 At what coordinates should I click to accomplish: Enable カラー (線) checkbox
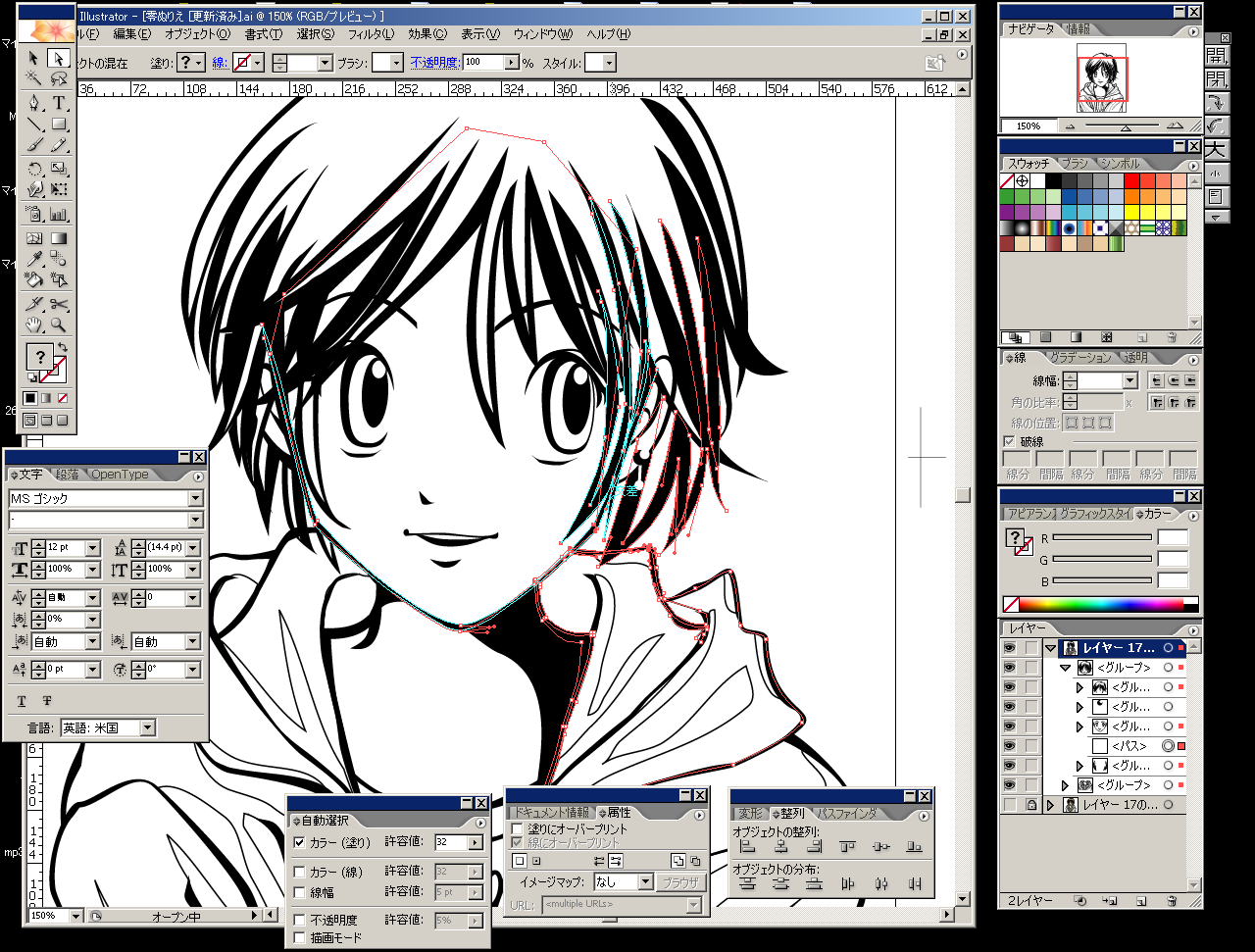(300, 872)
